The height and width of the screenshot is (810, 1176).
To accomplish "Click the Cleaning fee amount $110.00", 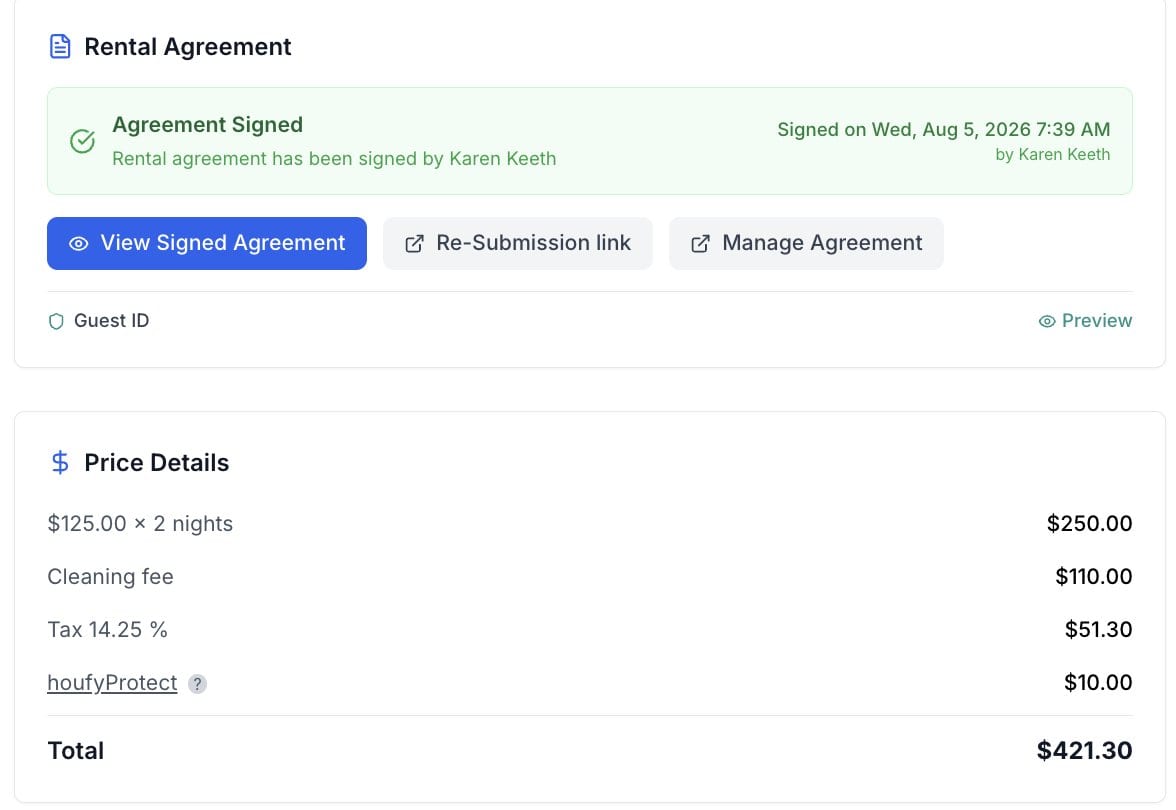I will [1094, 576].
